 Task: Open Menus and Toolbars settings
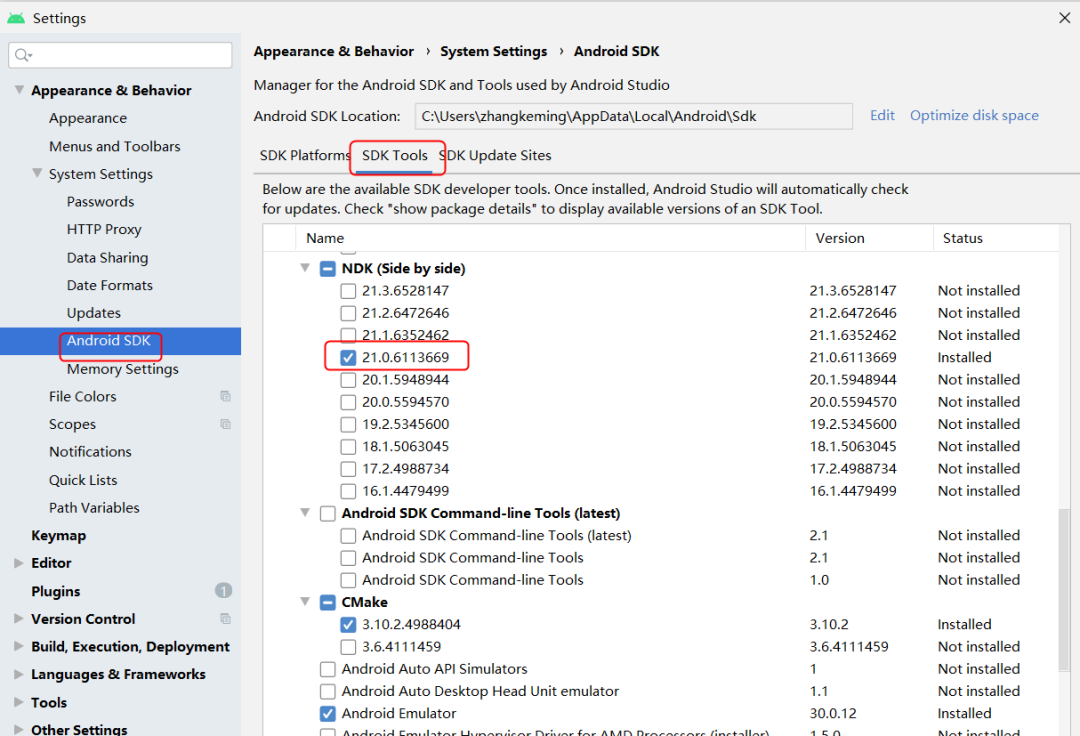[x=114, y=147]
